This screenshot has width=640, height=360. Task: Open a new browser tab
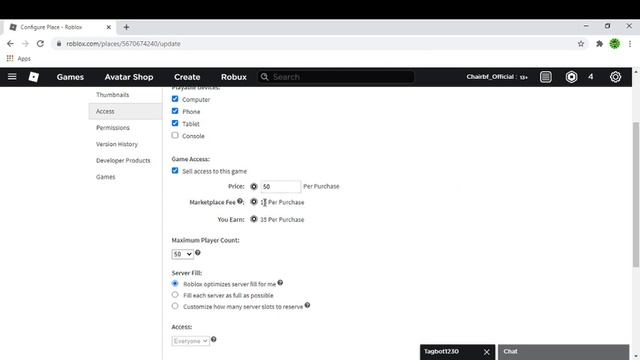tap(126, 27)
